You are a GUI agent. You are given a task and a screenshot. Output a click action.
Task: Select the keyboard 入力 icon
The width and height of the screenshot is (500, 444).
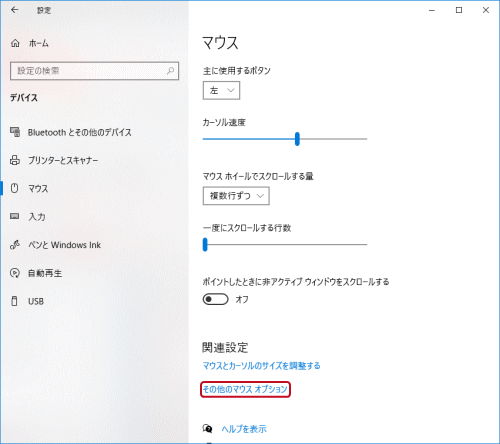(14, 216)
